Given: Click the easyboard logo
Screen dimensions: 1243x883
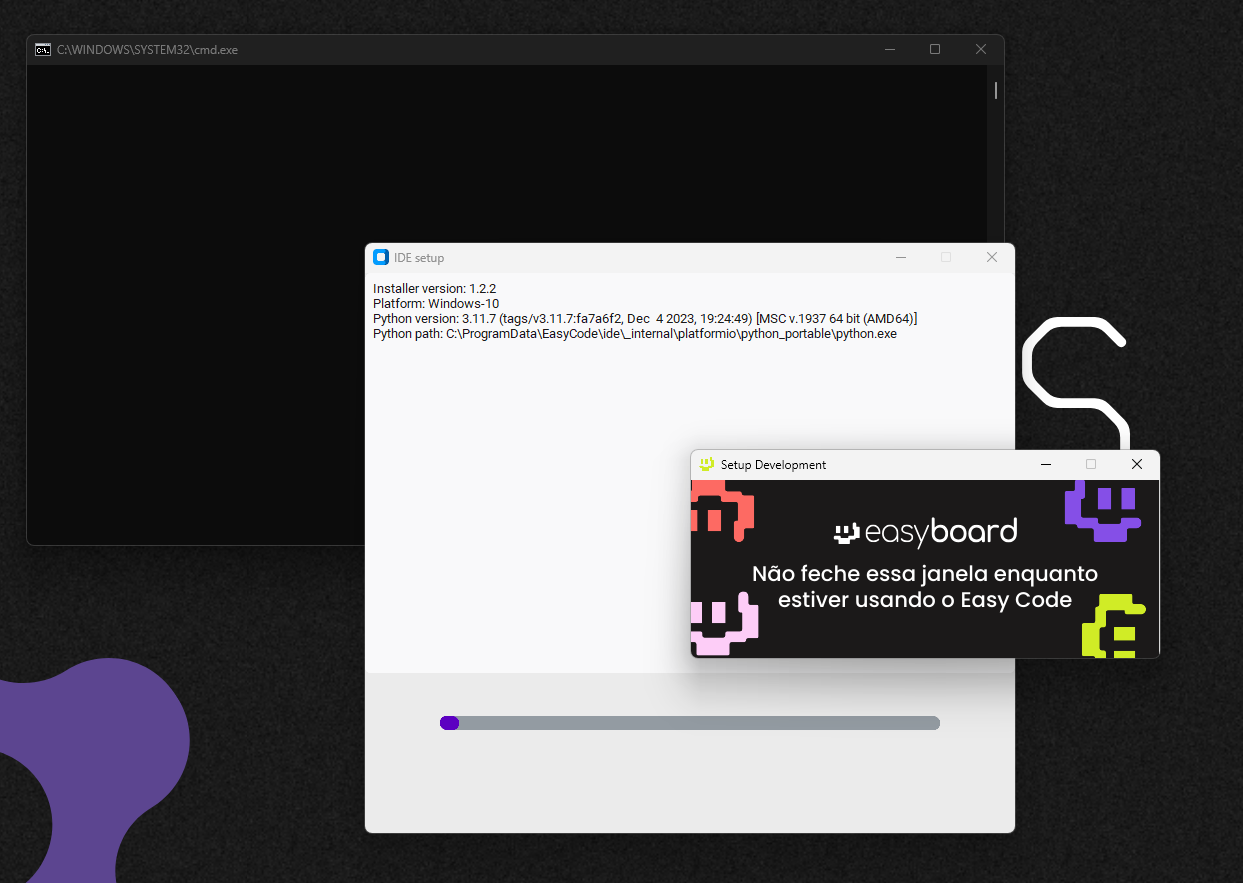Looking at the screenshot, I should click(x=925, y=532).
